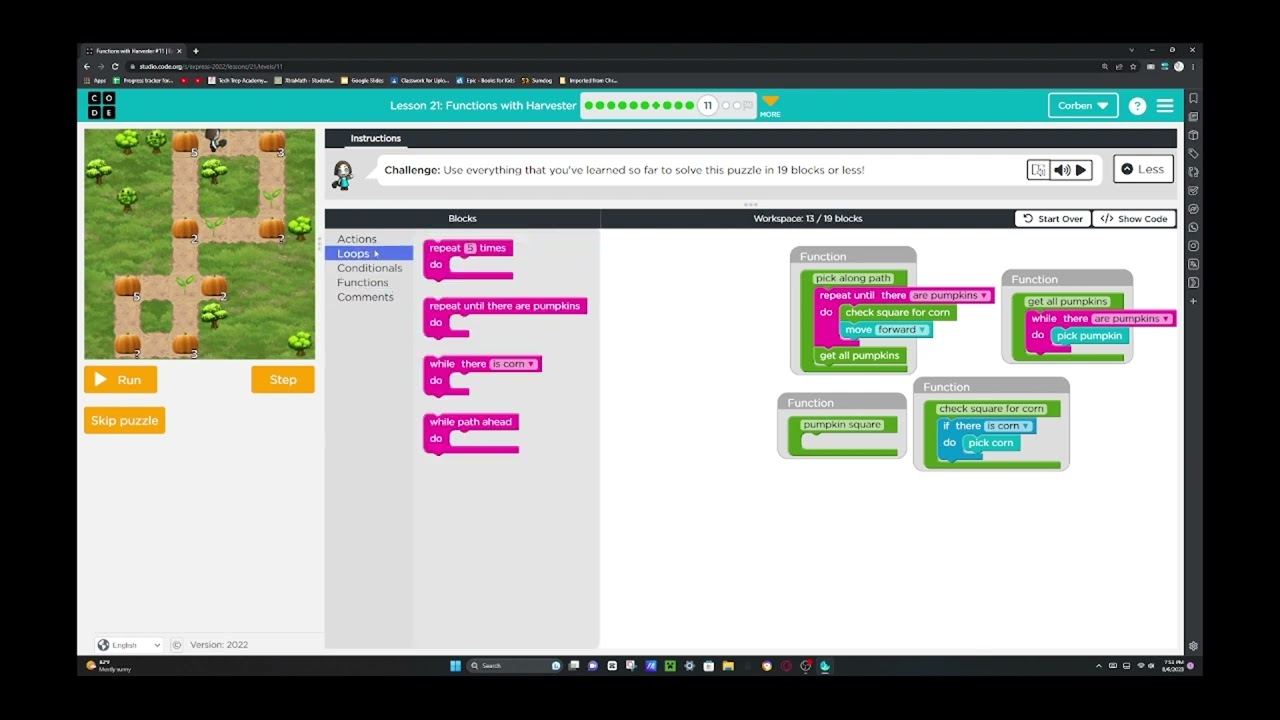Bookmark this page with star icon

(1133, 67)
